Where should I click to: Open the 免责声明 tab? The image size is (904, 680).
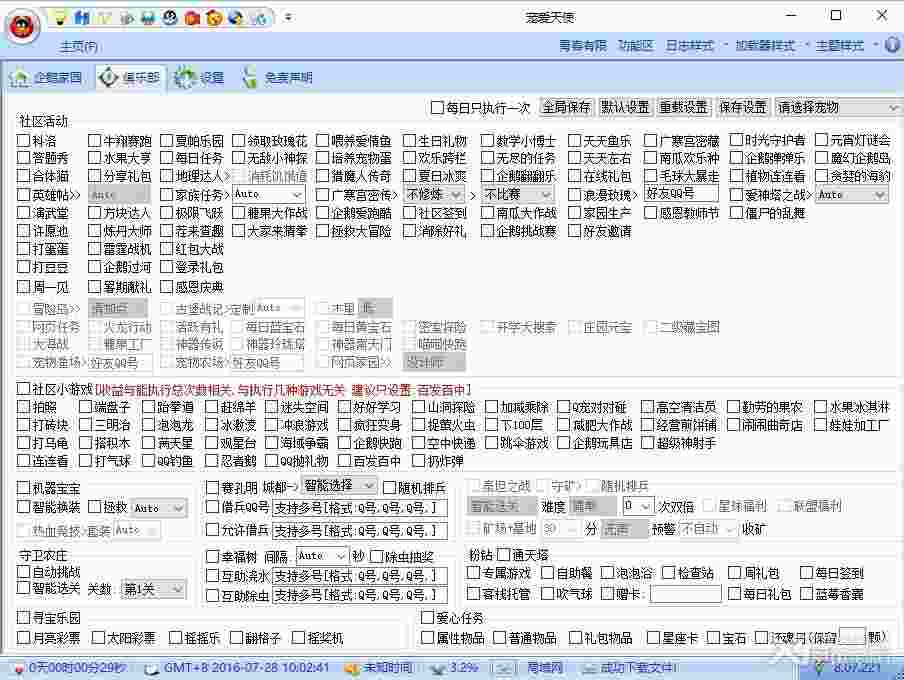(x=278, y=77)
